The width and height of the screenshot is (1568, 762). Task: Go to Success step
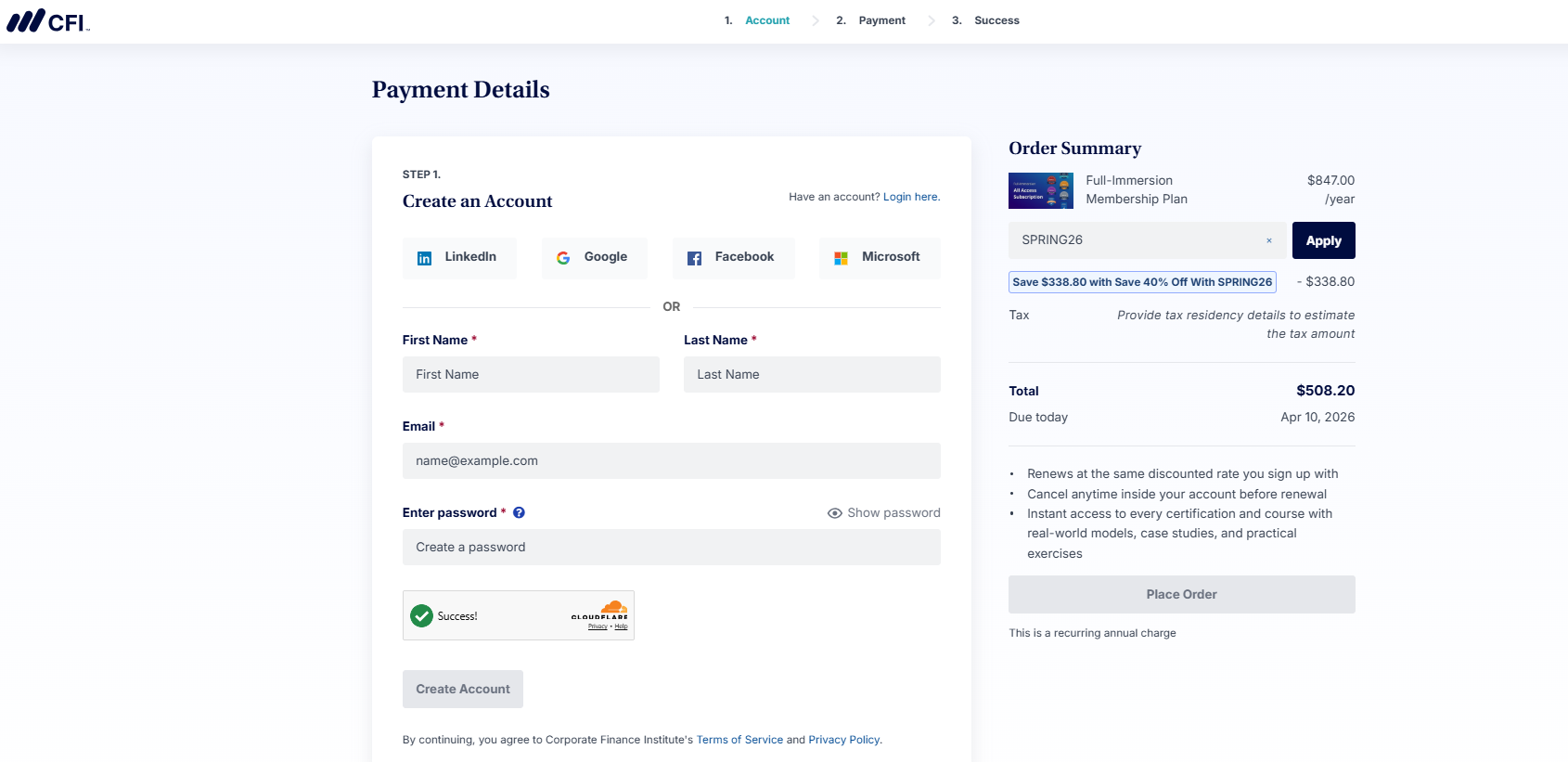coord(996,20)
